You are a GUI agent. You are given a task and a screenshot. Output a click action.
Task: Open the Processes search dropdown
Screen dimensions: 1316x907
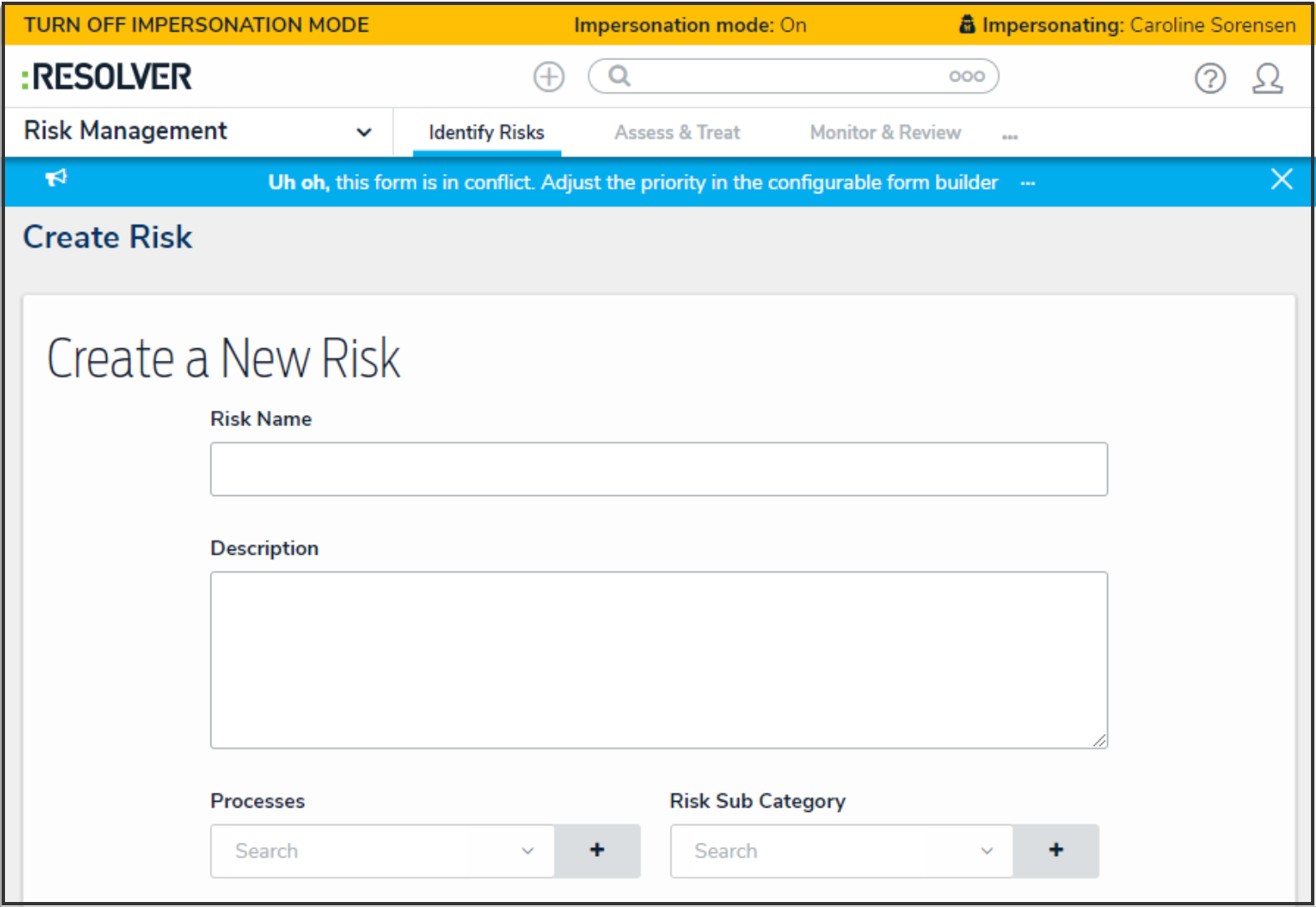[382, 851]
